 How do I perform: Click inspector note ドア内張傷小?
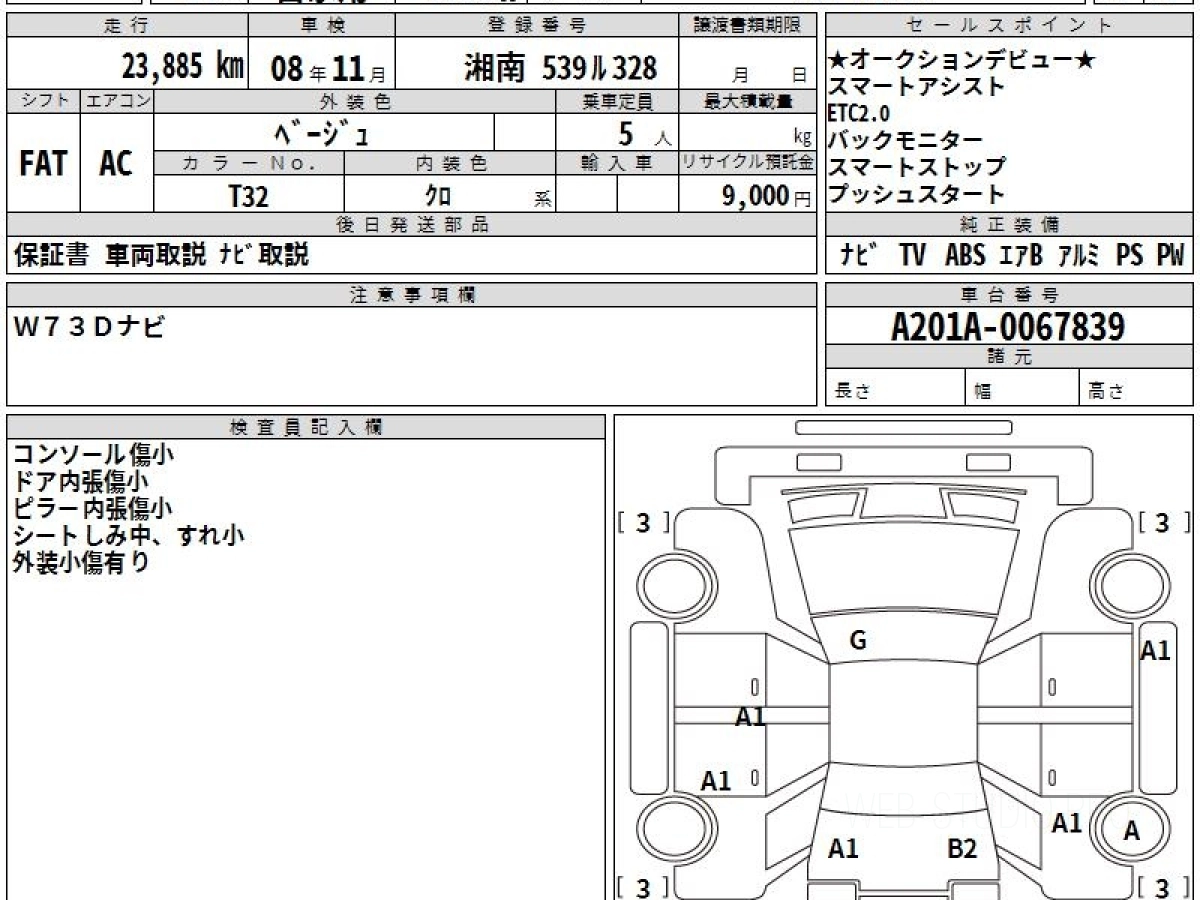pyautogui.click(x=81, y=482)
